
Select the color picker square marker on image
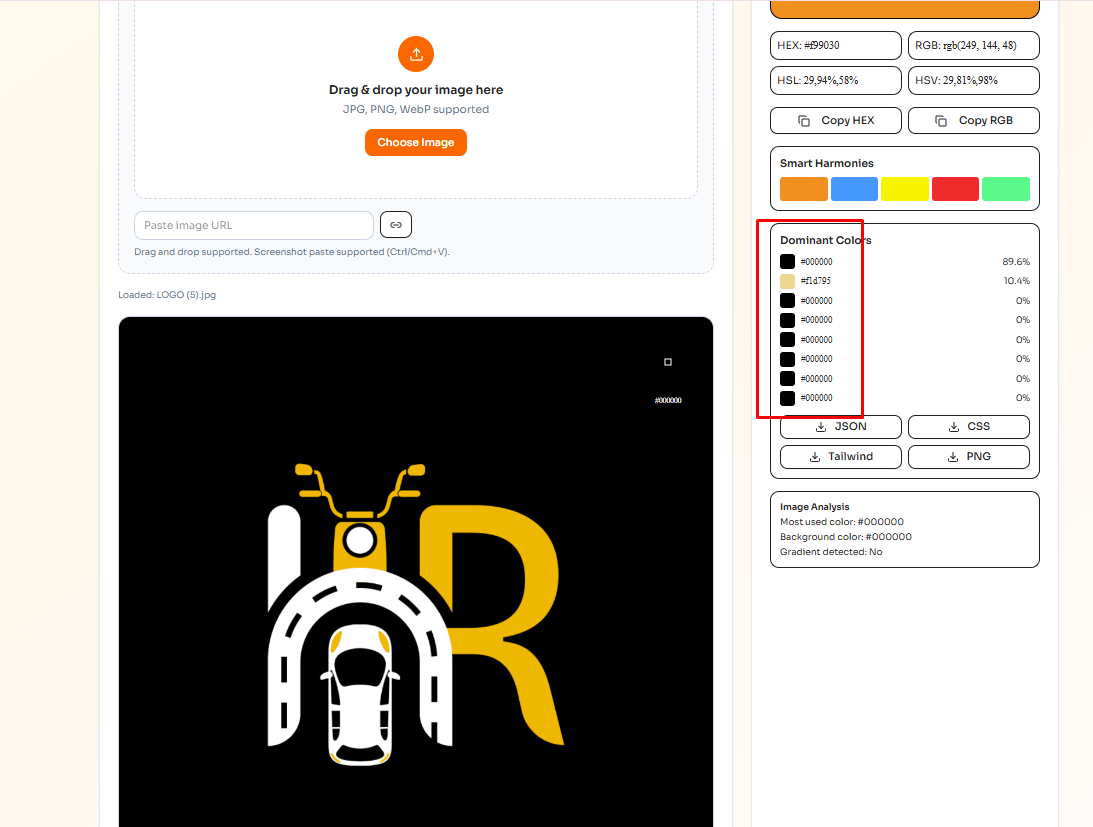coord(668,362)
